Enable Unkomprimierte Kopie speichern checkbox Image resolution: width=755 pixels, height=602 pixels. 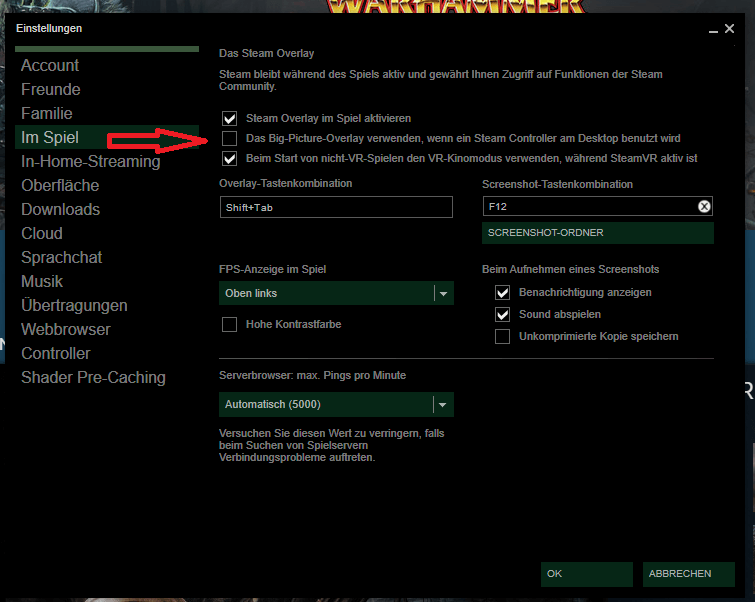(x=503, y=336)
